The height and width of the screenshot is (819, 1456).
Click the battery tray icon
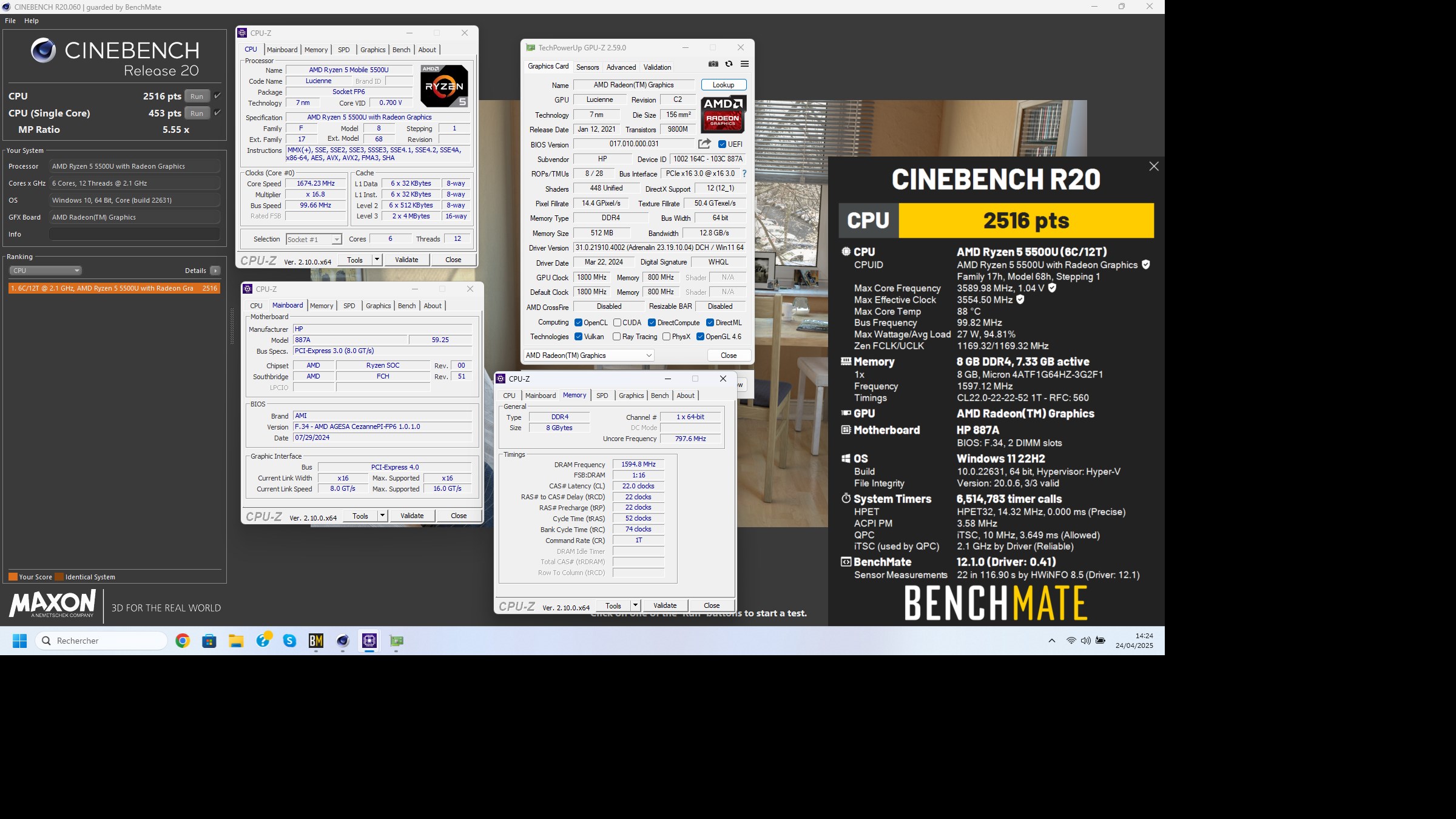(x=1100, y=641)
